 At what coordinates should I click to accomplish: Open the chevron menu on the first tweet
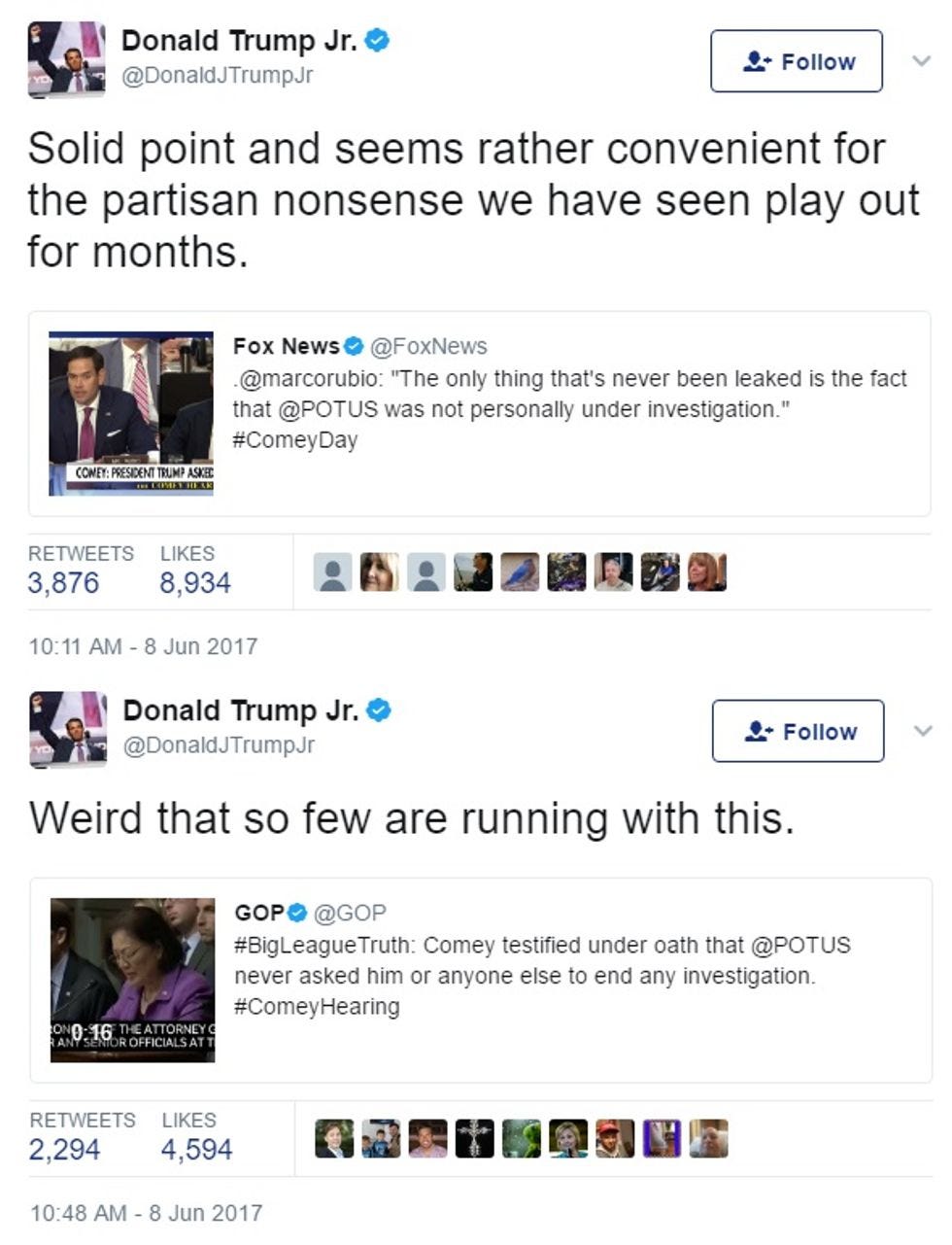click(x=921, y=60)
